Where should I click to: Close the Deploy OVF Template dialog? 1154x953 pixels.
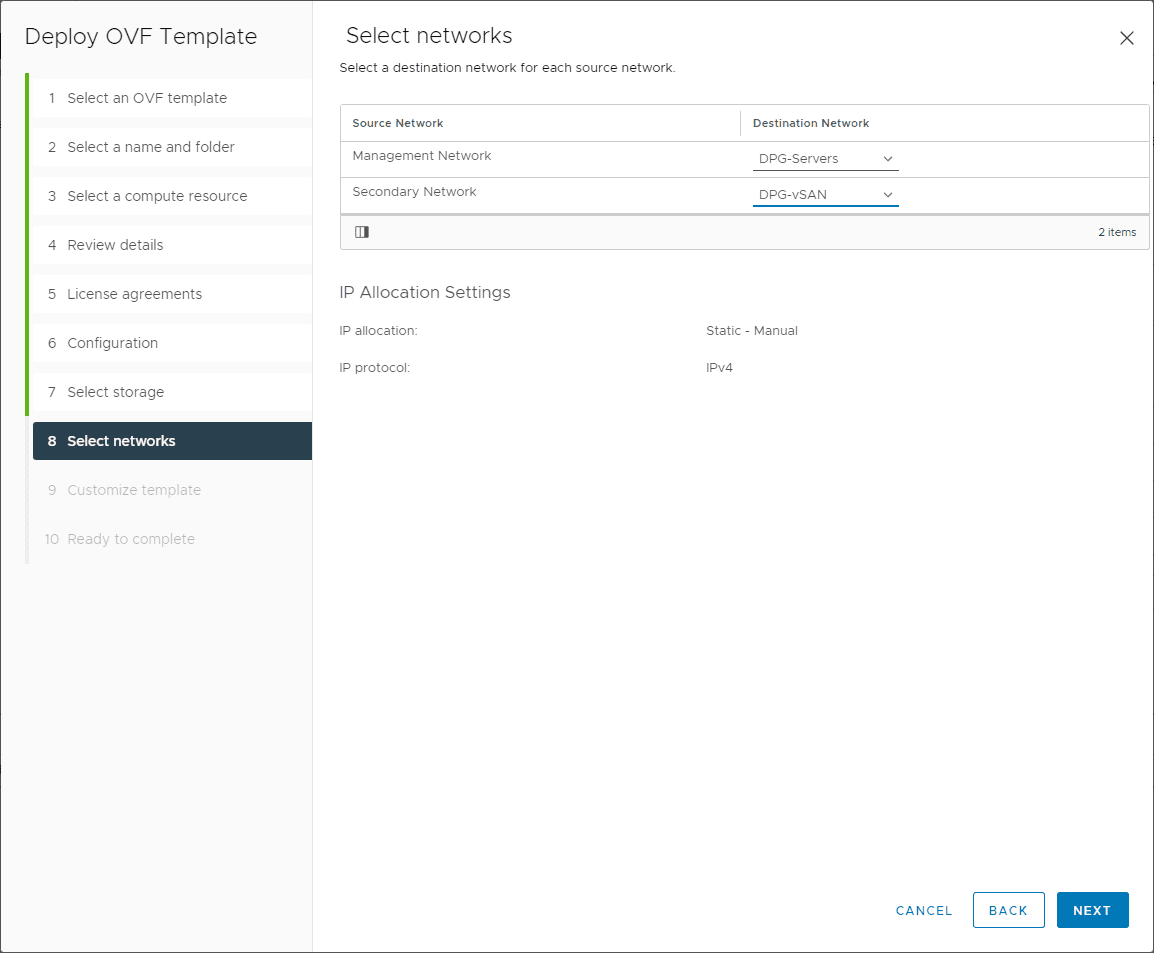click(1127, 39)
